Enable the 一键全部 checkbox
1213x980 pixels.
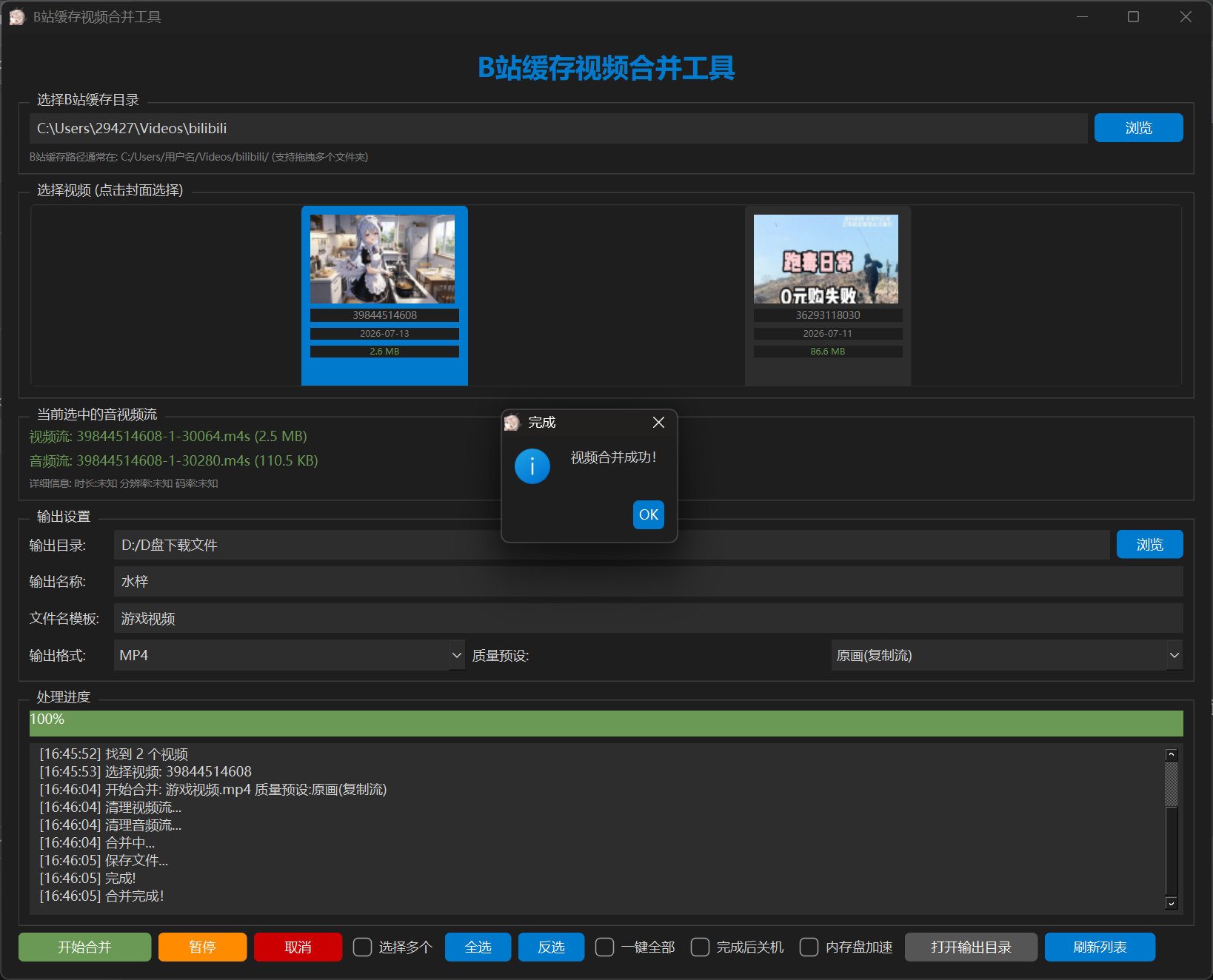604,947
